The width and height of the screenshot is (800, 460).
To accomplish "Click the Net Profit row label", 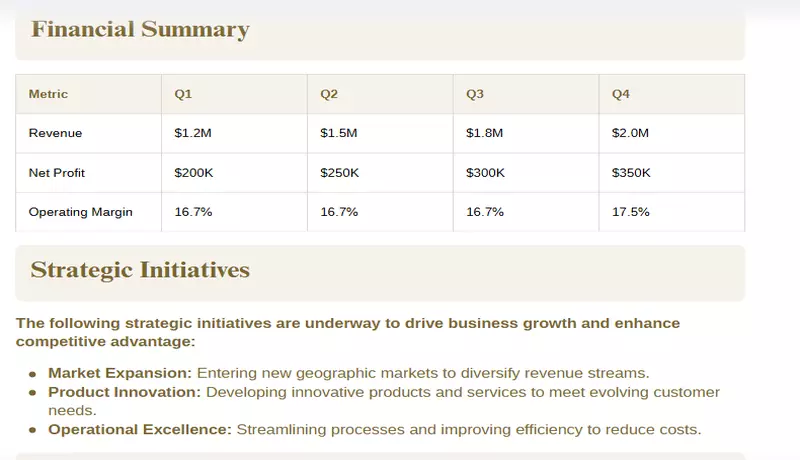I will [57, 173].
